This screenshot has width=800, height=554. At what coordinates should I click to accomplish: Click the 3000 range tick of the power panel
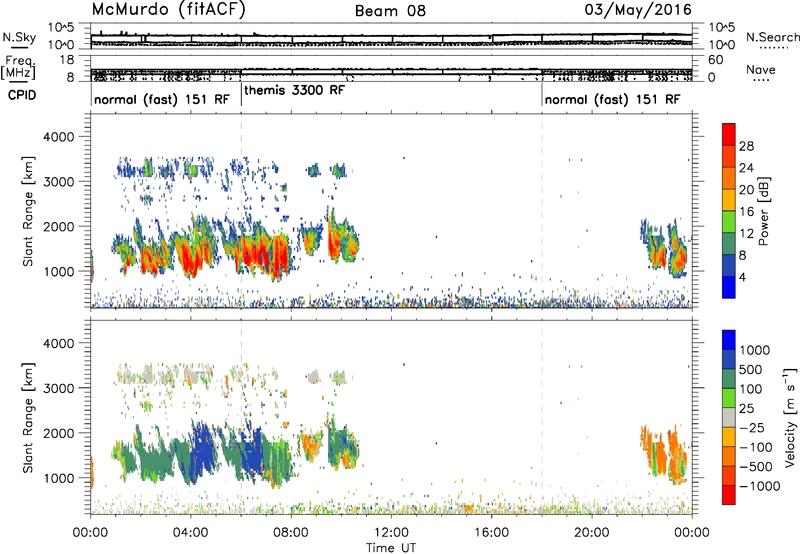point(59,182)
